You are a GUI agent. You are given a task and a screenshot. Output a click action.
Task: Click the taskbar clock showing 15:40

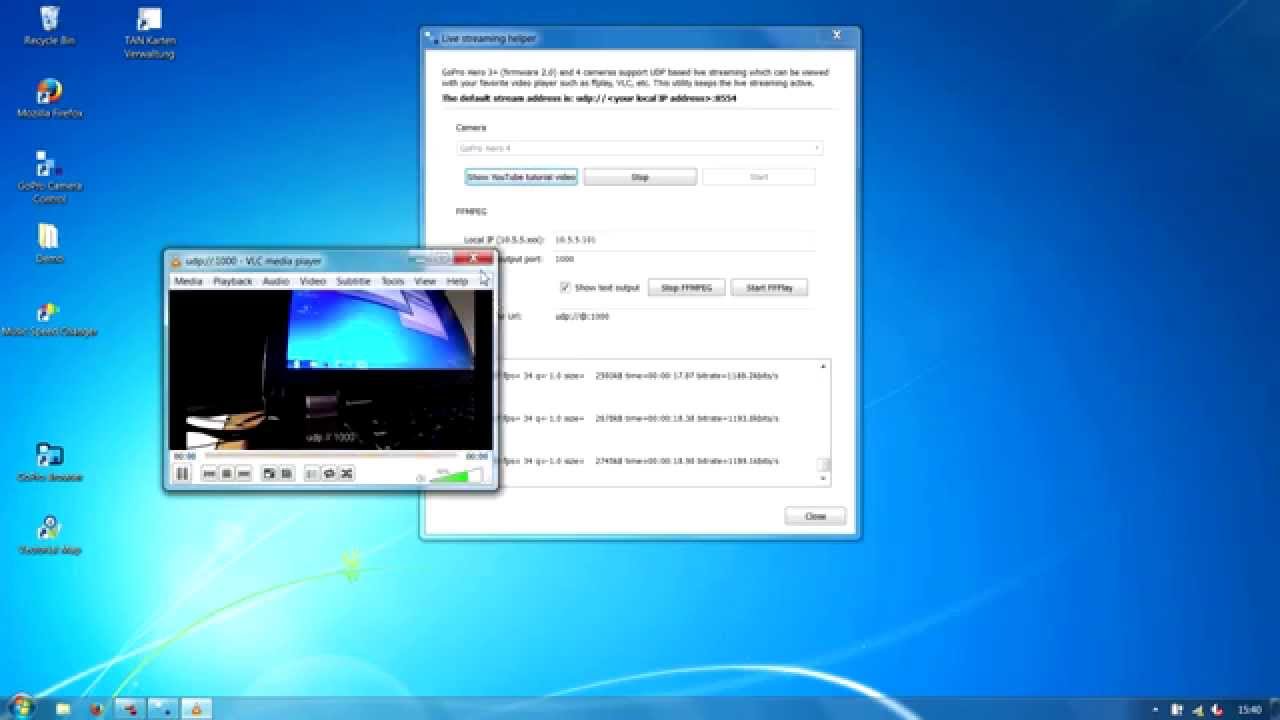click(1250, 710)
